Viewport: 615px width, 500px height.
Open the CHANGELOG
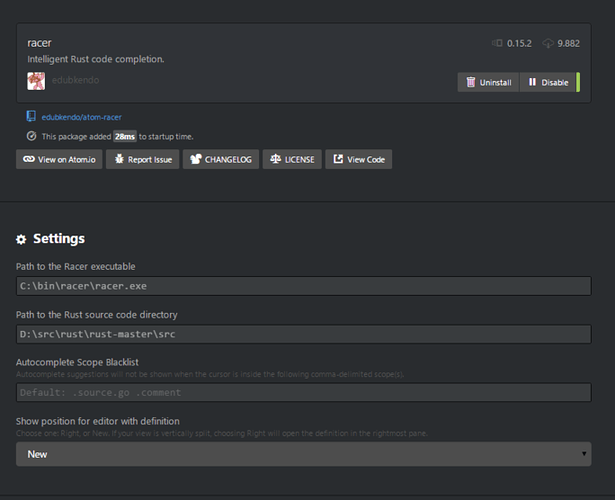click(x=221, y=159)
